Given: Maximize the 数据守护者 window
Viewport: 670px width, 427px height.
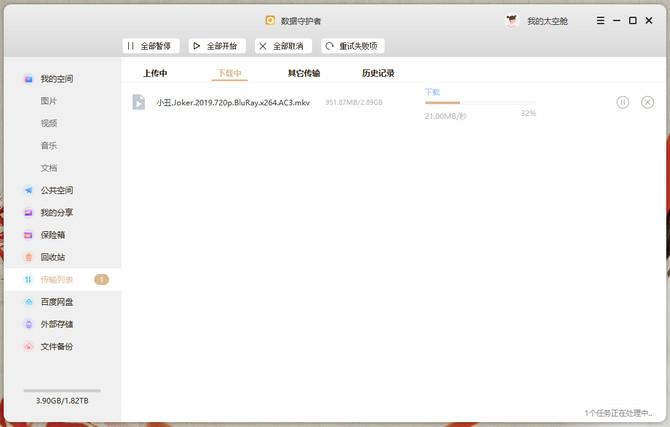Looking at the screenshot, I should pyautogui.click(x=633, y=21).
